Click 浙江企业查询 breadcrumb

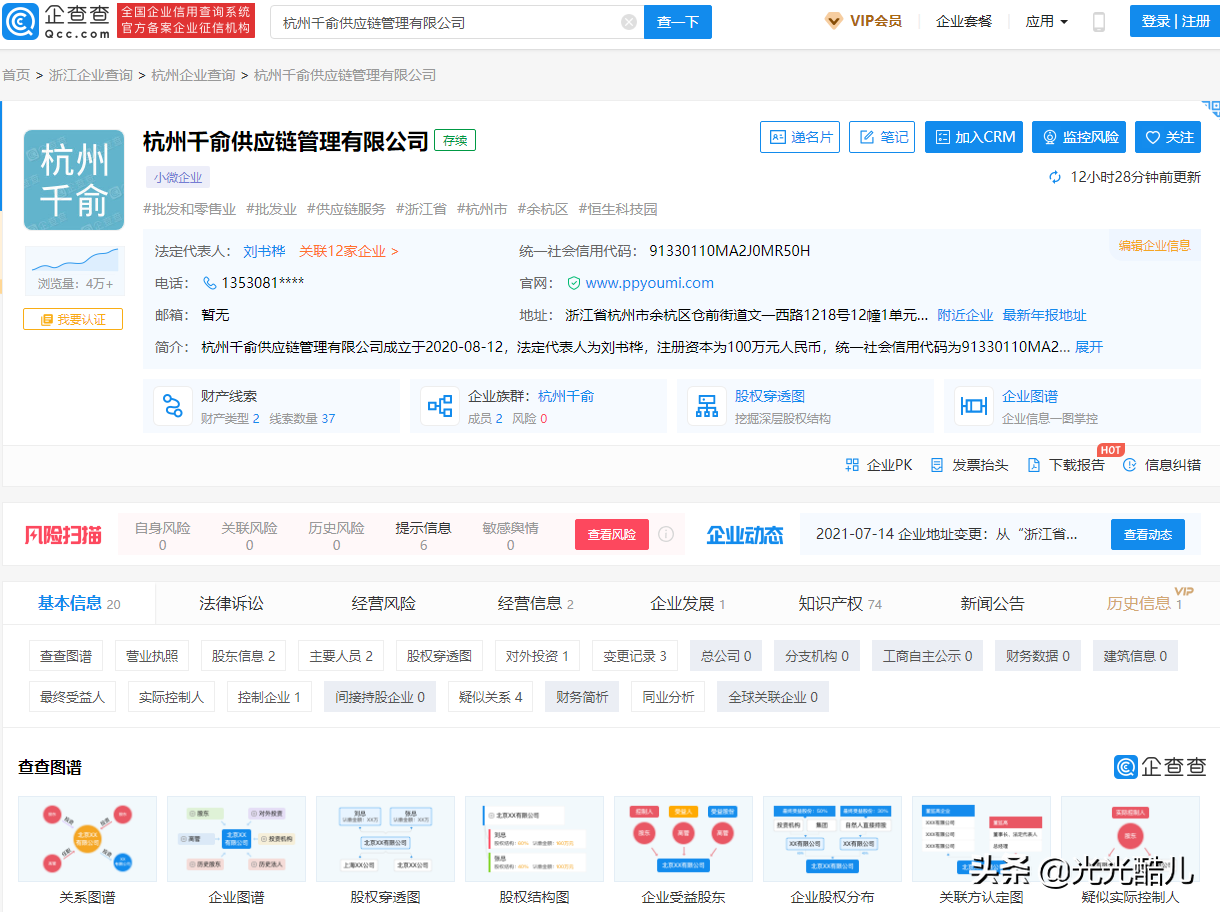point(91,75)
